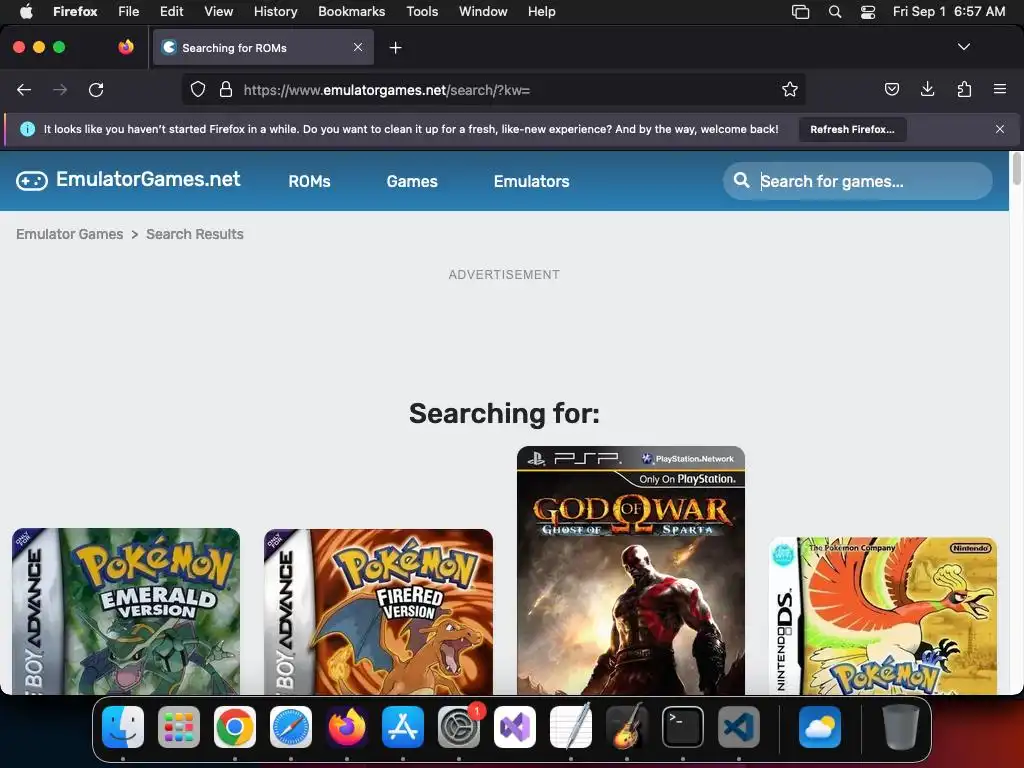Open the Edit menu

click(171, 11)
